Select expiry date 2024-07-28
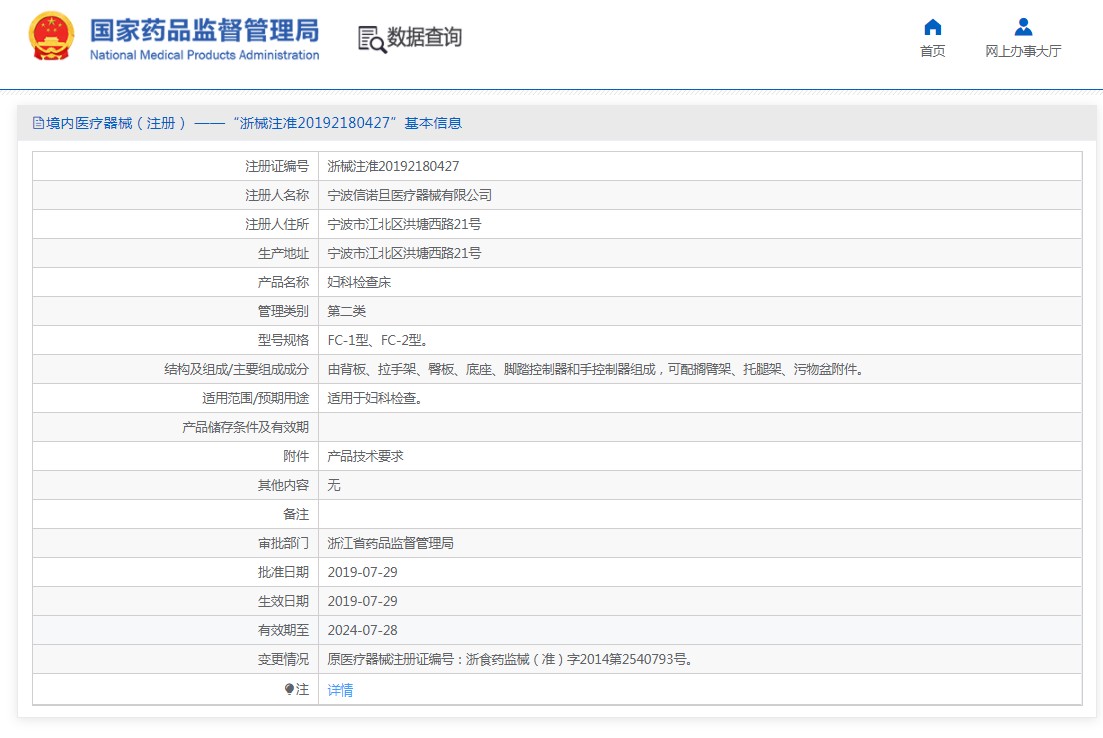 tap(362, 630)
